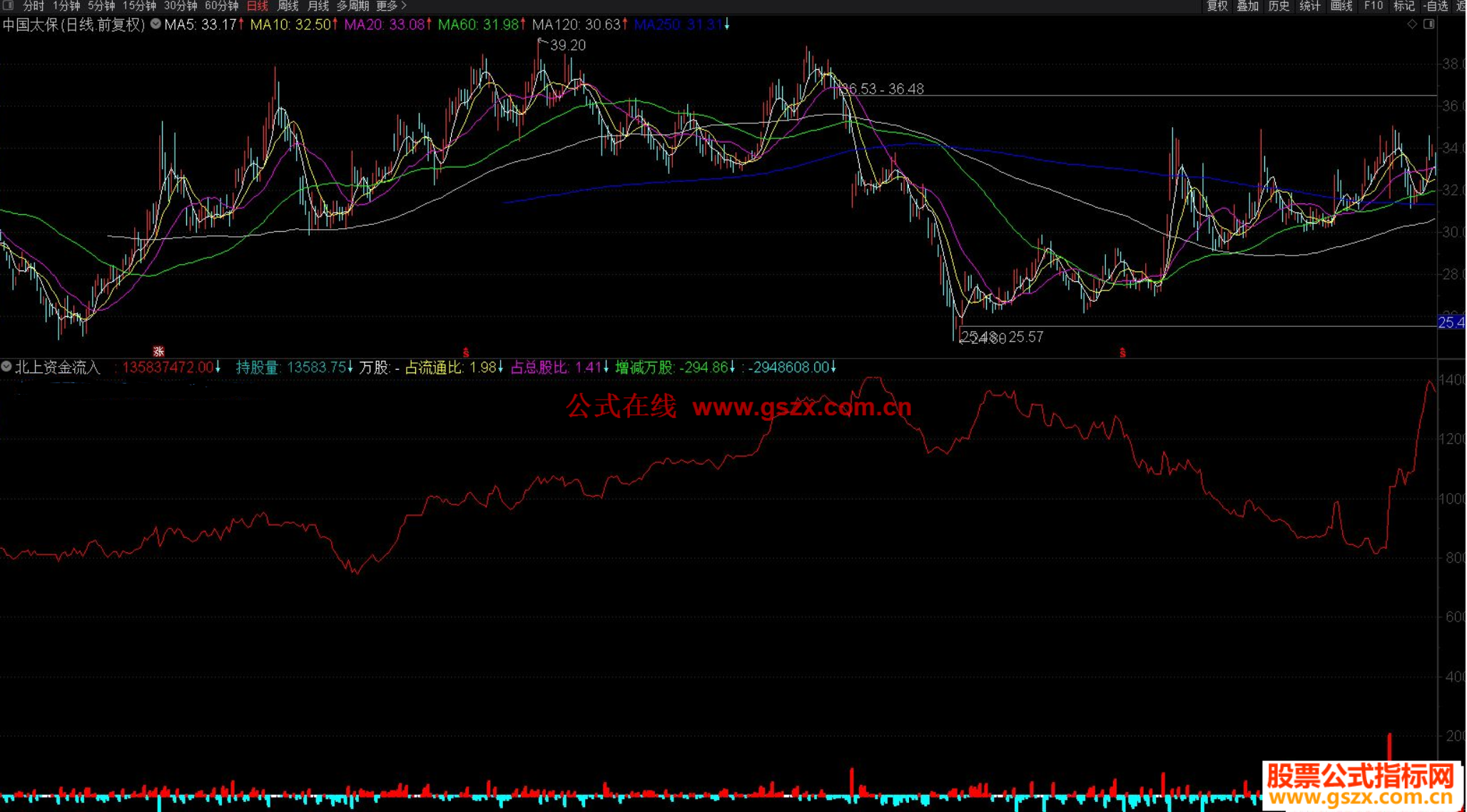The image size is (1467, 812).
Task: Open the indicator dropdown beside 中国太保 title
Action: coord(155,24)
